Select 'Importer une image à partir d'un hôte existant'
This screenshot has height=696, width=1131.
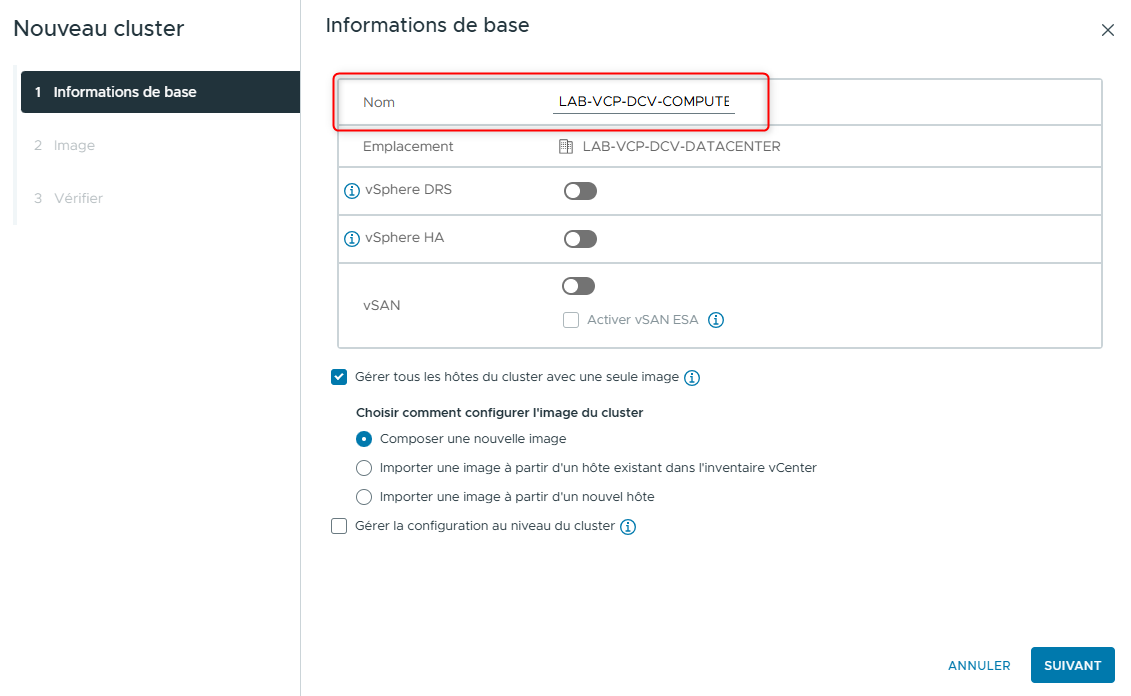pyautogui.click(x=363, y=467)
